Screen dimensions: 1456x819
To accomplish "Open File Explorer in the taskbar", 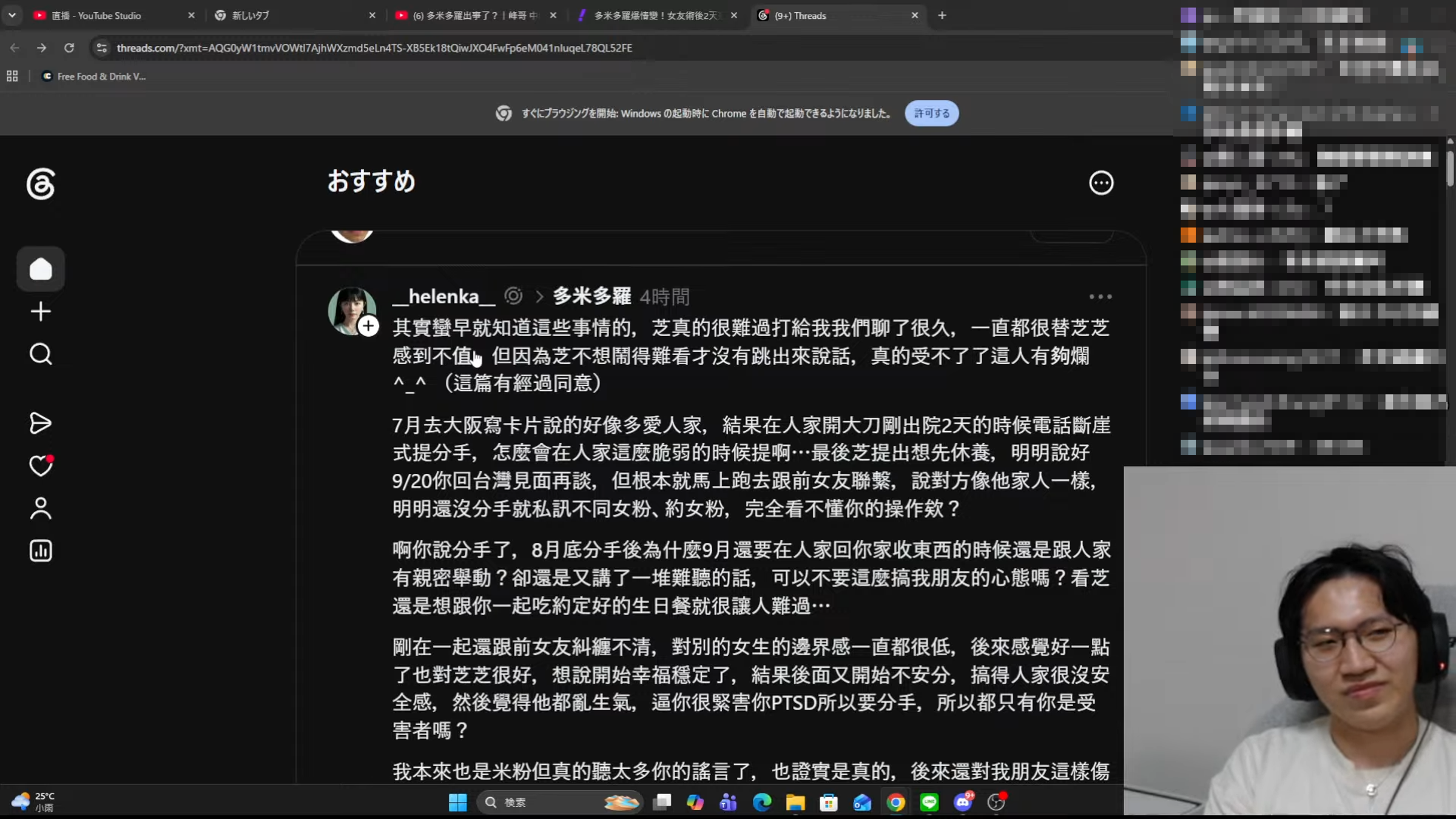I will click(795, 802).
